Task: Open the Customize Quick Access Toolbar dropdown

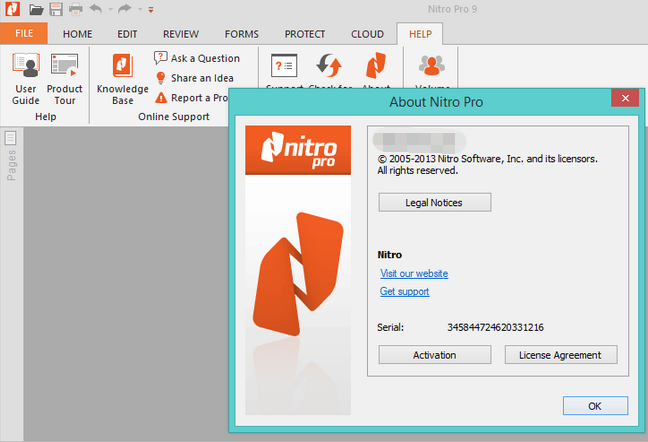Action: (151, 10)
